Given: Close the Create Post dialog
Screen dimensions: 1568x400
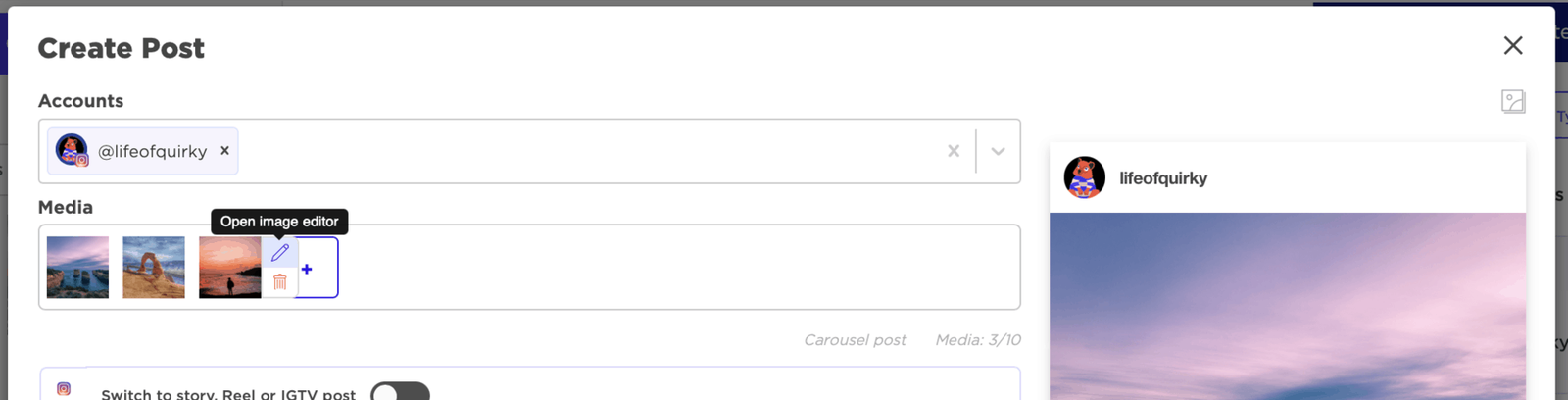Looking at the screenshot, I should pos(1513,45).
